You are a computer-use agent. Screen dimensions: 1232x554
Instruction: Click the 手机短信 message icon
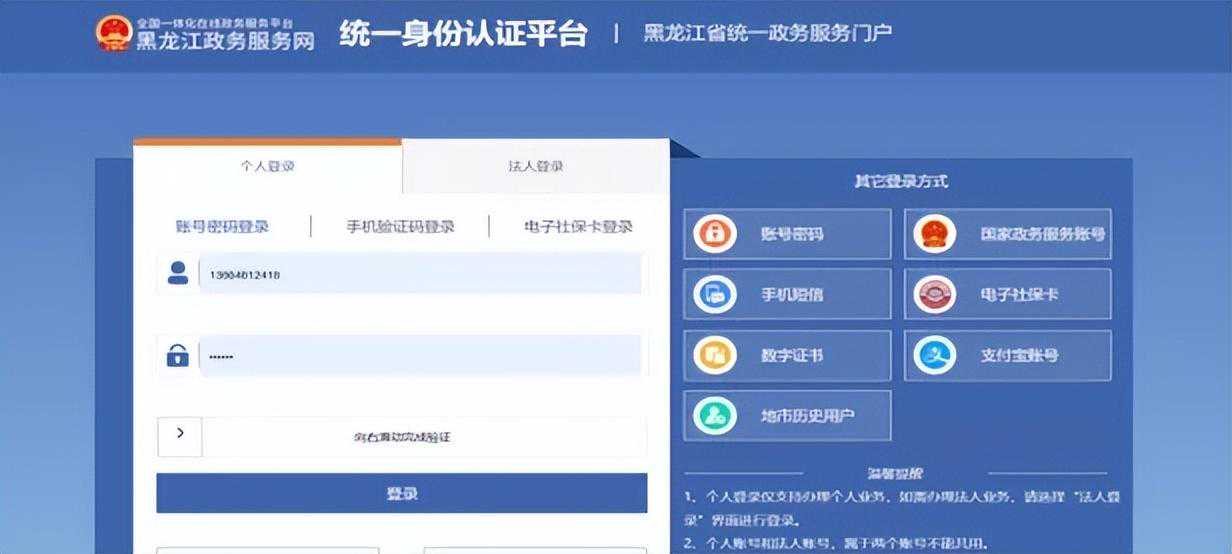[x=715, y=294]
